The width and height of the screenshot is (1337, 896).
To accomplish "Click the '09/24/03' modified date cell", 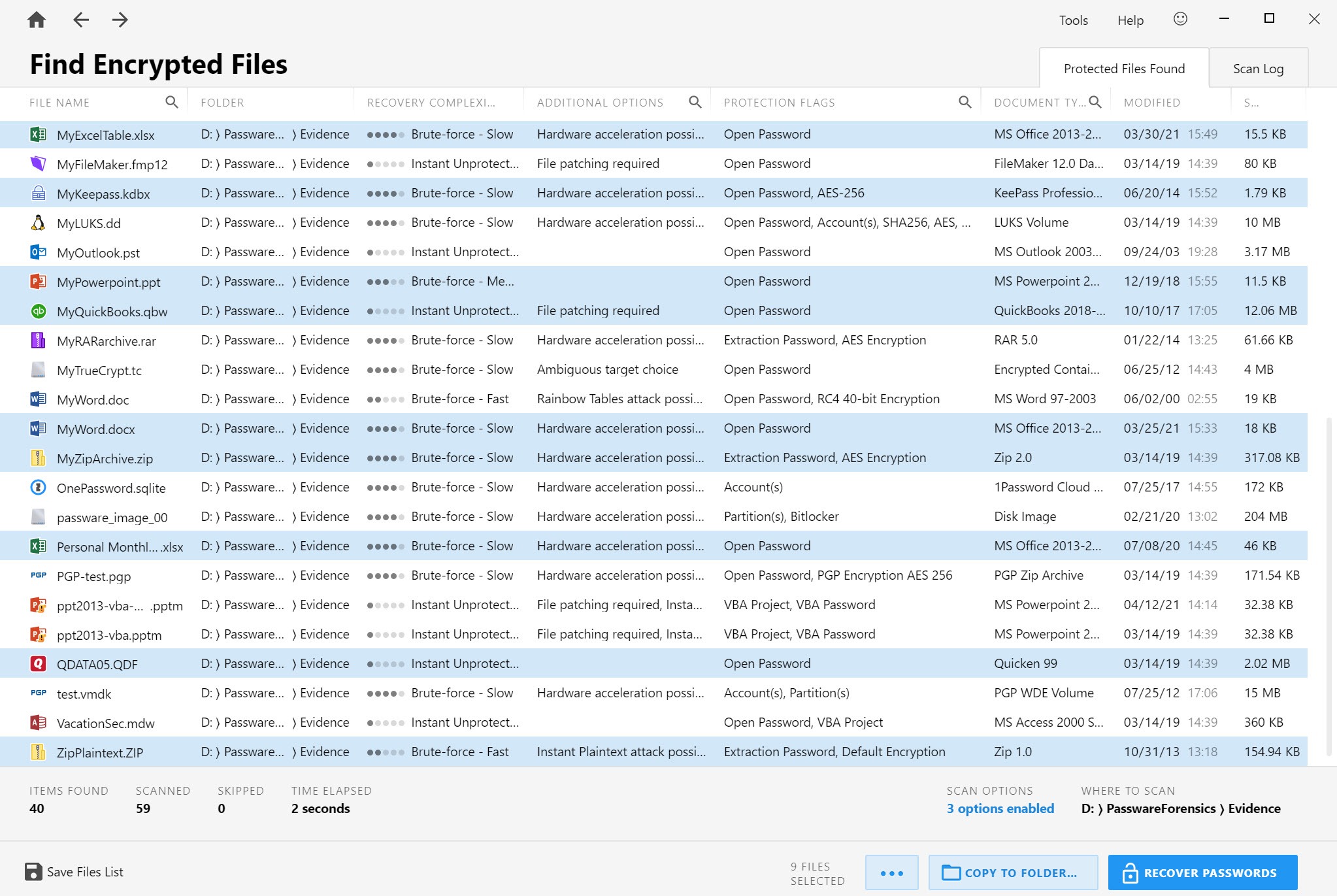I will tap(1151, 252).
